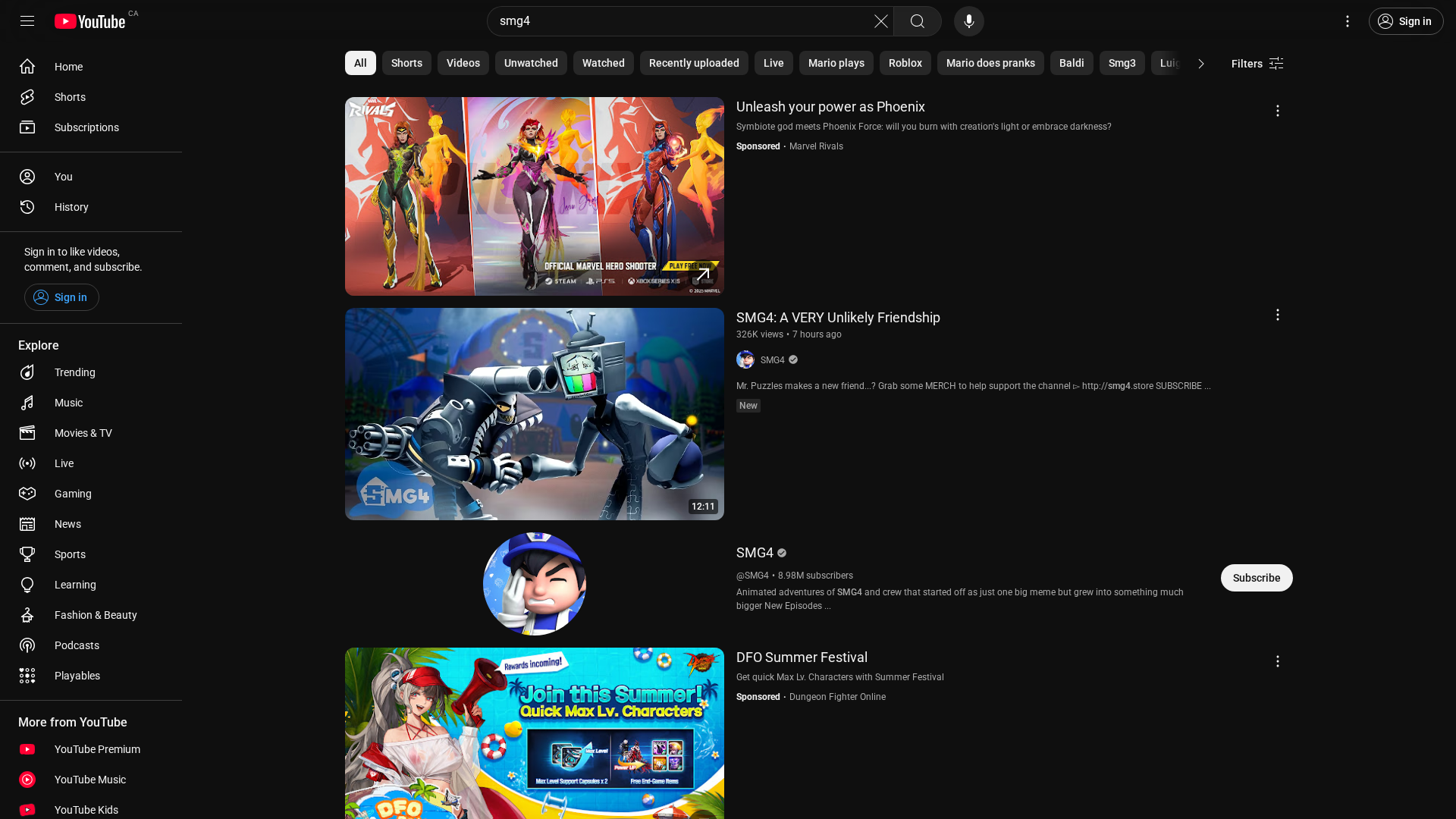This screenshot has width=1456, height=819.
Task: Open News under Explore
Action: pos(91,524)
